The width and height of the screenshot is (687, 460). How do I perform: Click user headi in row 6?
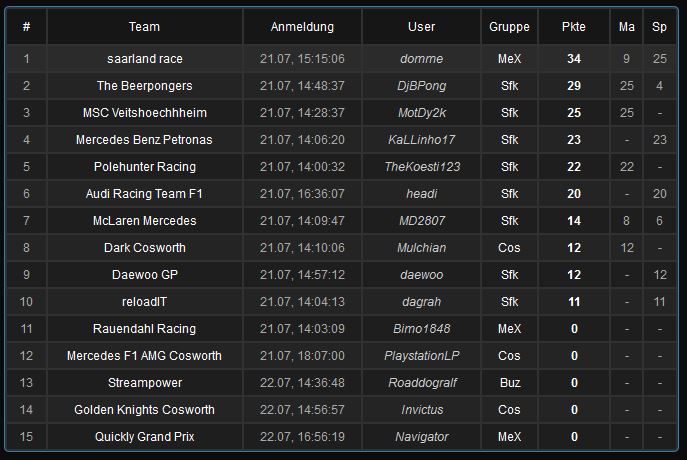pyautogui.click(x=421, y=194)
